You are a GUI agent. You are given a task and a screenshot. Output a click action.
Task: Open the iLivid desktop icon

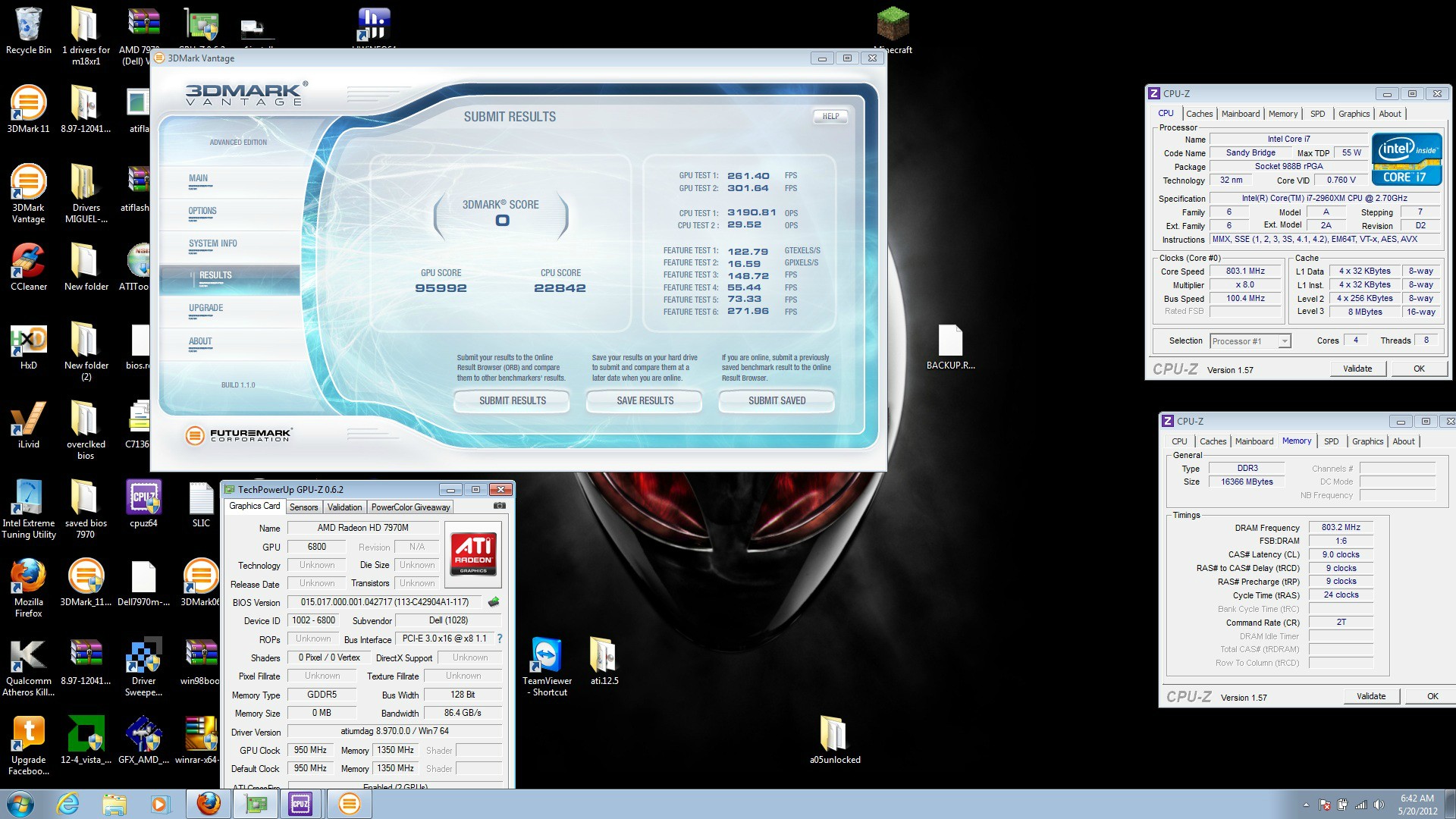pos(29,425)
